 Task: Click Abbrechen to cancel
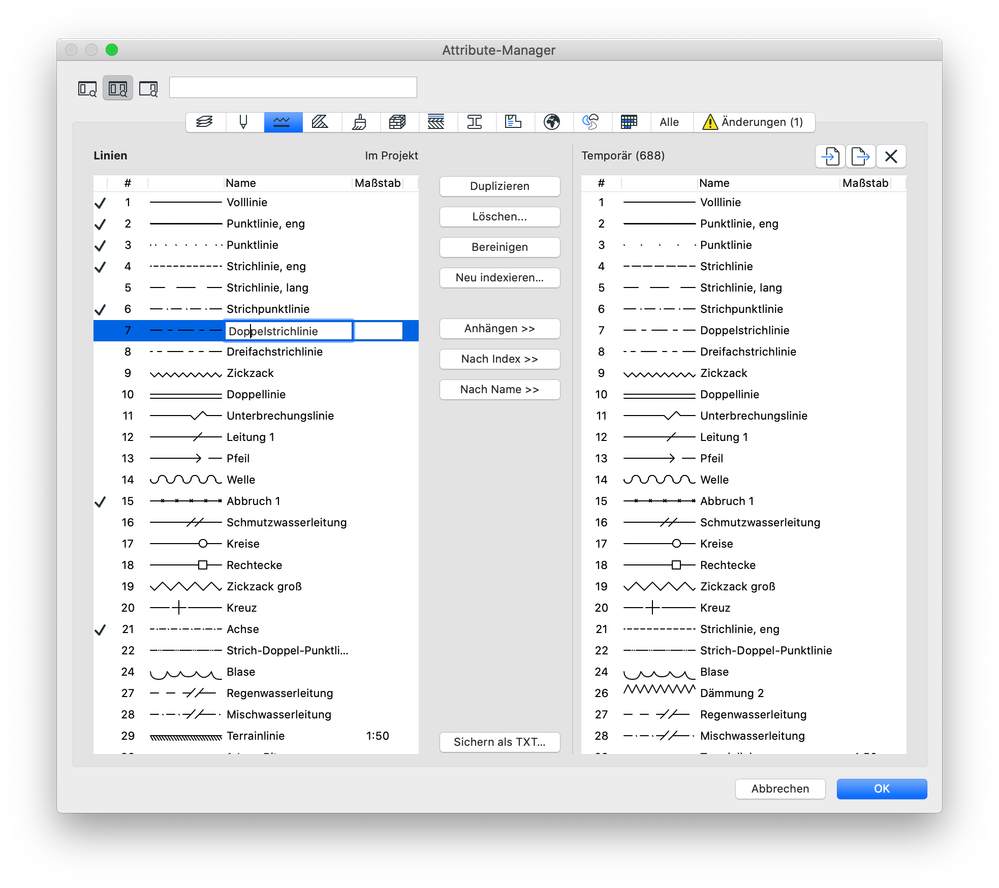780,789
